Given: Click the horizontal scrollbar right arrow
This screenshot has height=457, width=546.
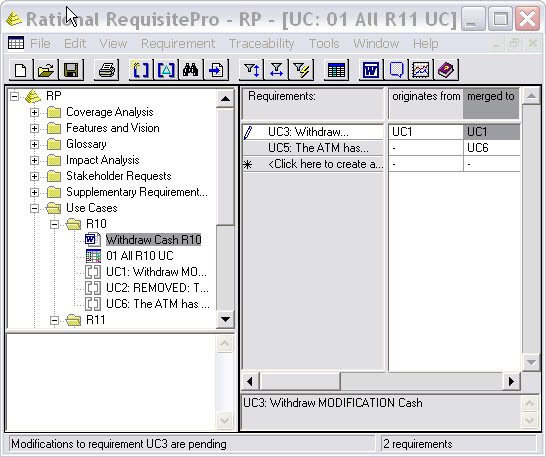Looking at the screenshot, I should 511,381.
